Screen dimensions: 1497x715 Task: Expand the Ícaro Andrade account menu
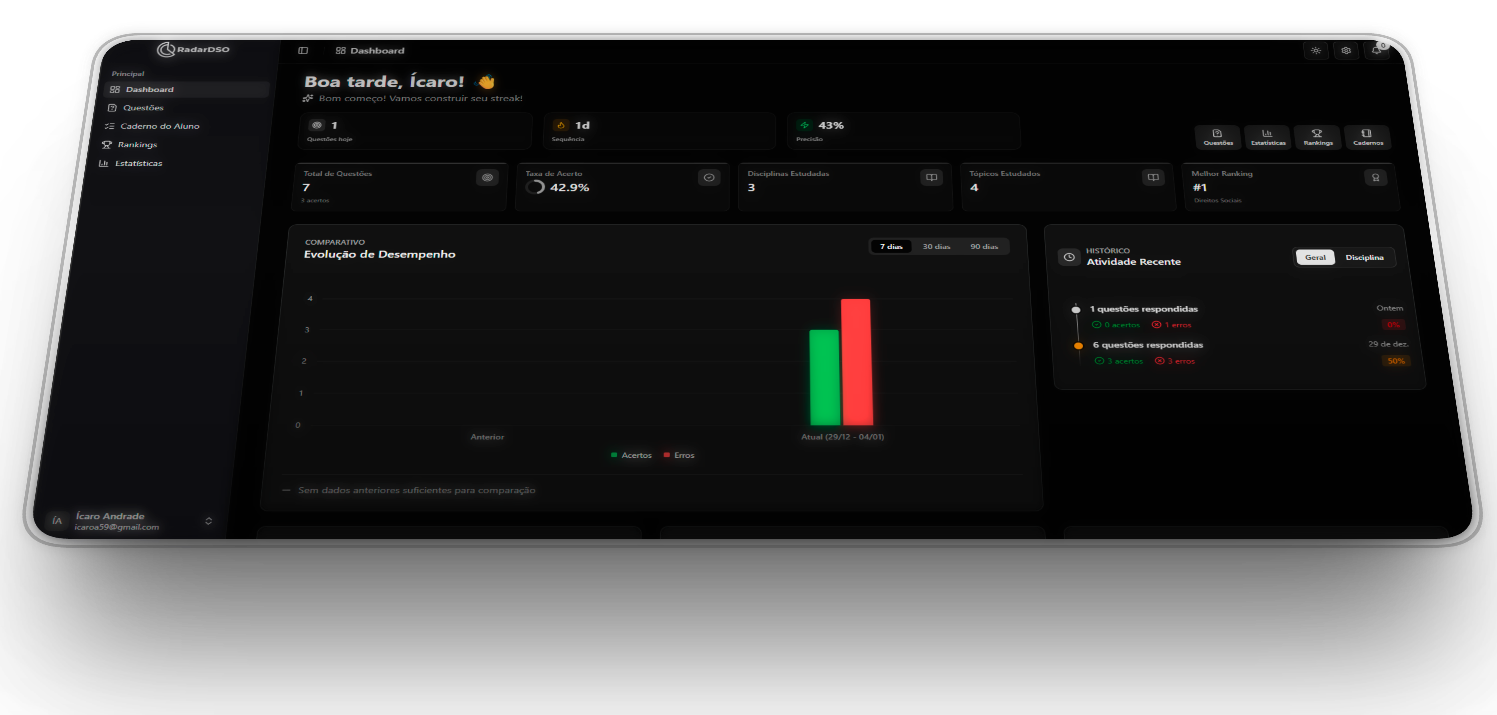208,521
